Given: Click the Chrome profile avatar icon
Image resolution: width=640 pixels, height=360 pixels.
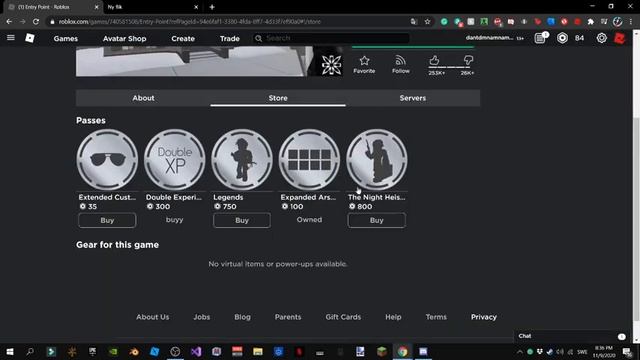Looking at the screenshot, I should (x=618, y=22).
